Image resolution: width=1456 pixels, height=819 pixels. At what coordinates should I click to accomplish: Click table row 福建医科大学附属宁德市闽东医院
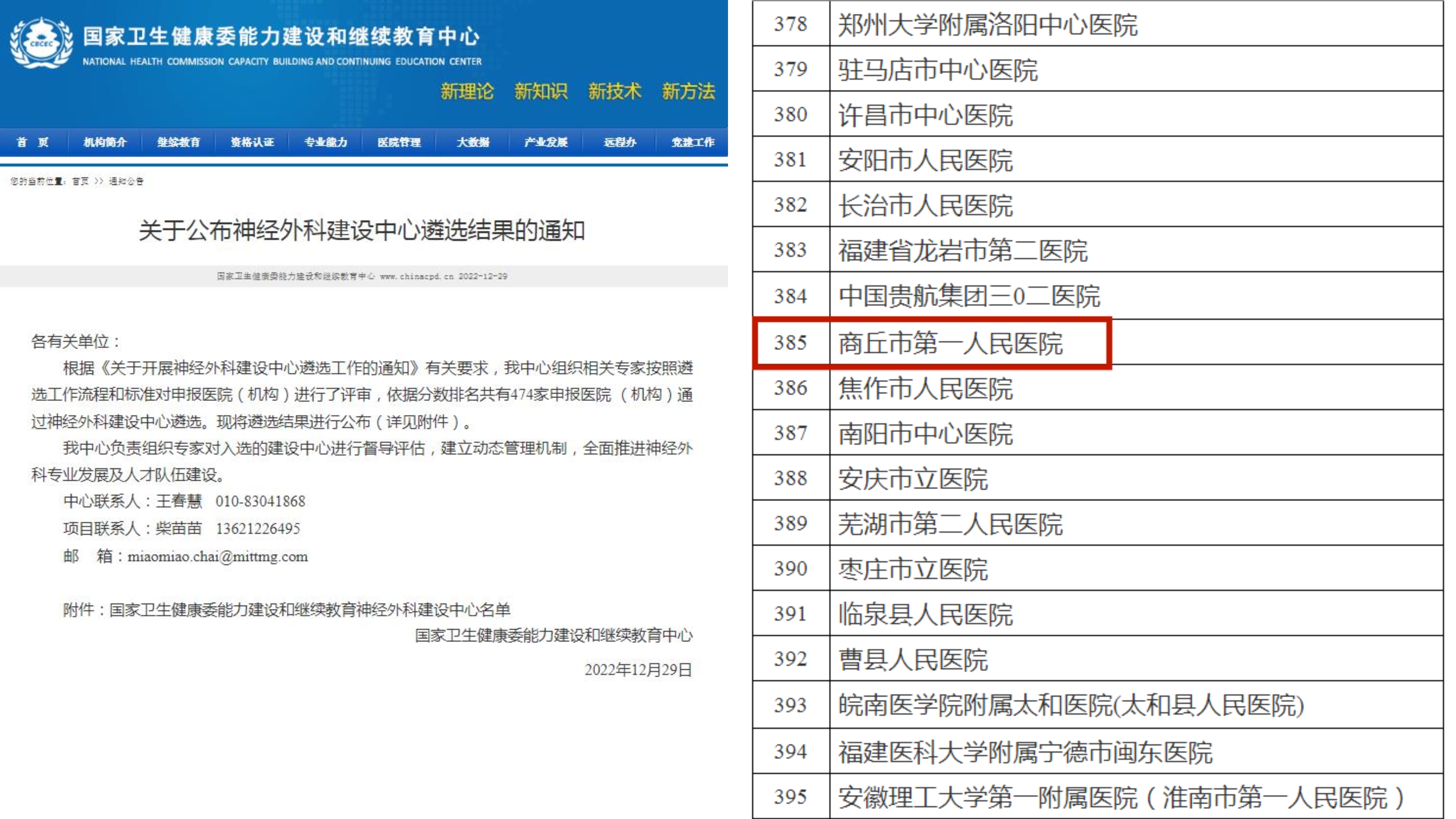(x=1098, y=751)
